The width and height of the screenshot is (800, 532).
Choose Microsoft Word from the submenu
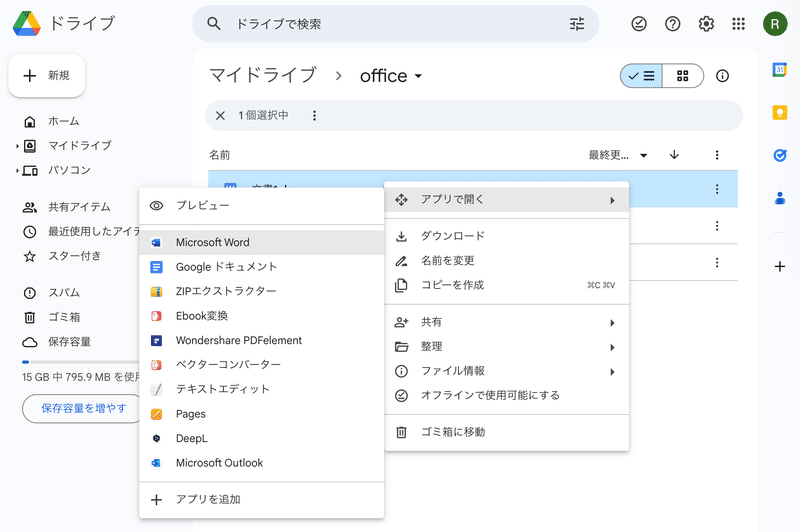pyautogui.click(x=213, y=243)
